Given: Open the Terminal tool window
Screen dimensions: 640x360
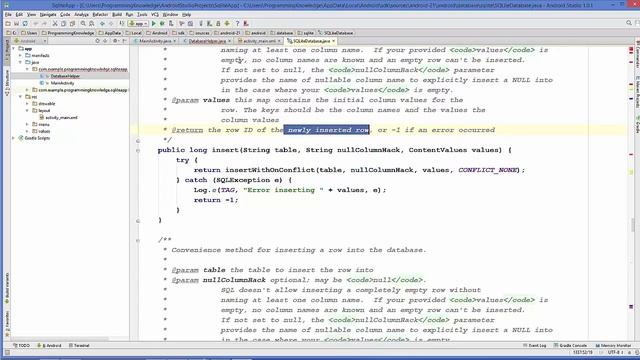Looking at the screenshot, I should pos(79,346).
